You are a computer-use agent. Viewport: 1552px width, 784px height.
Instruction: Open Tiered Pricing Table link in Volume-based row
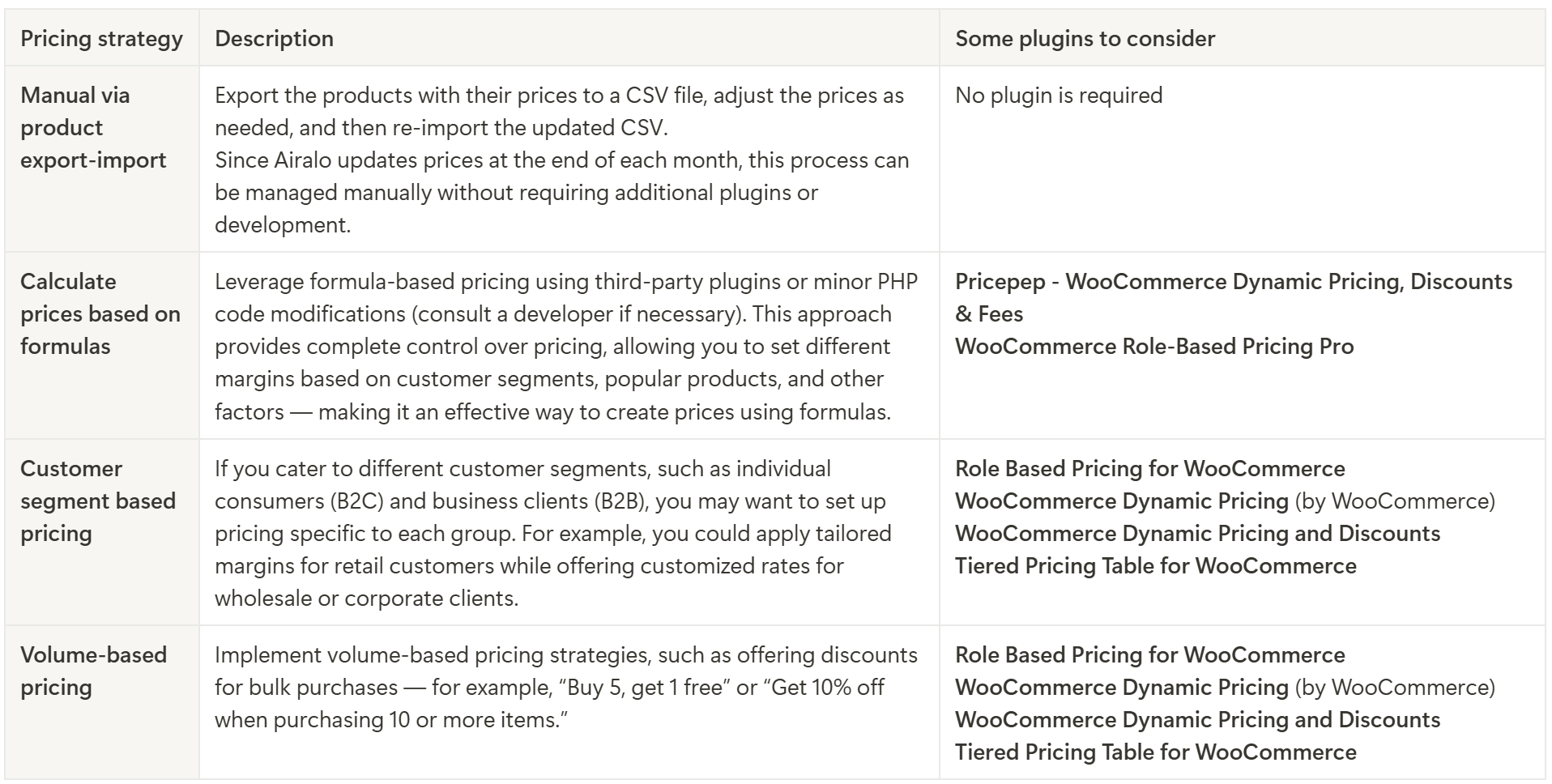1155,752
